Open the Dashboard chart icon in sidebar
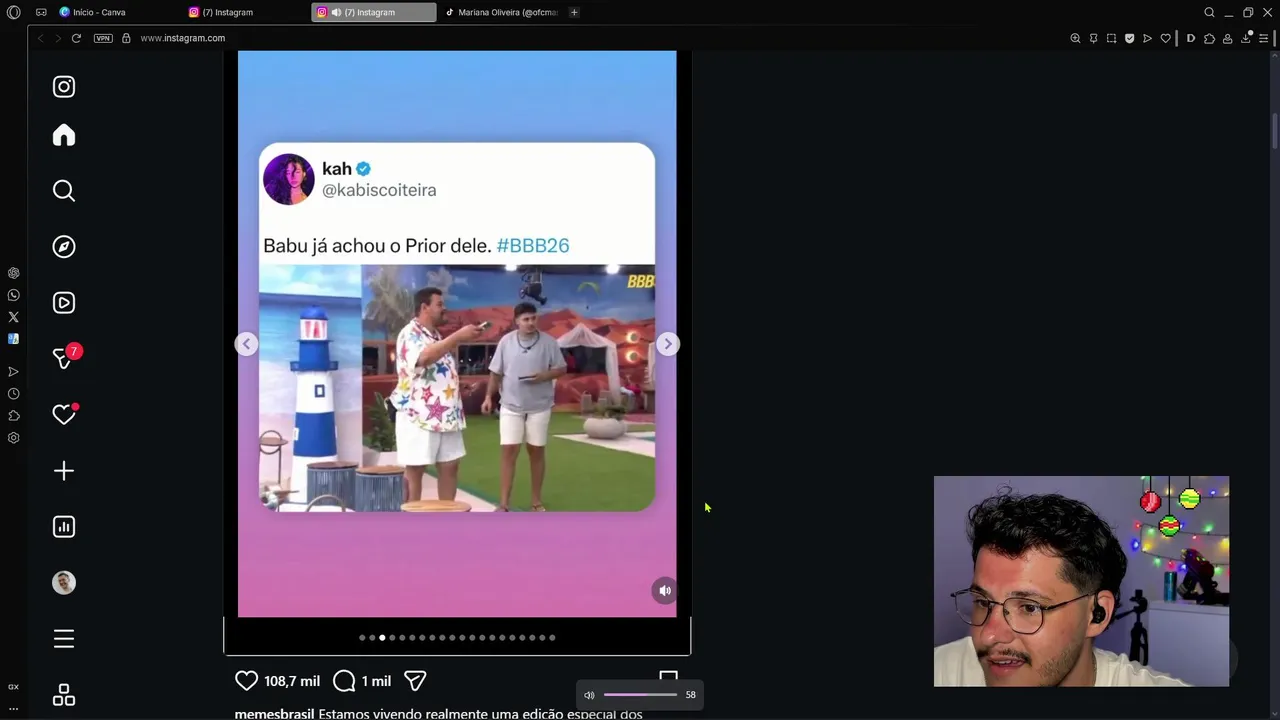1280x720 pixels. click(64, 527)
